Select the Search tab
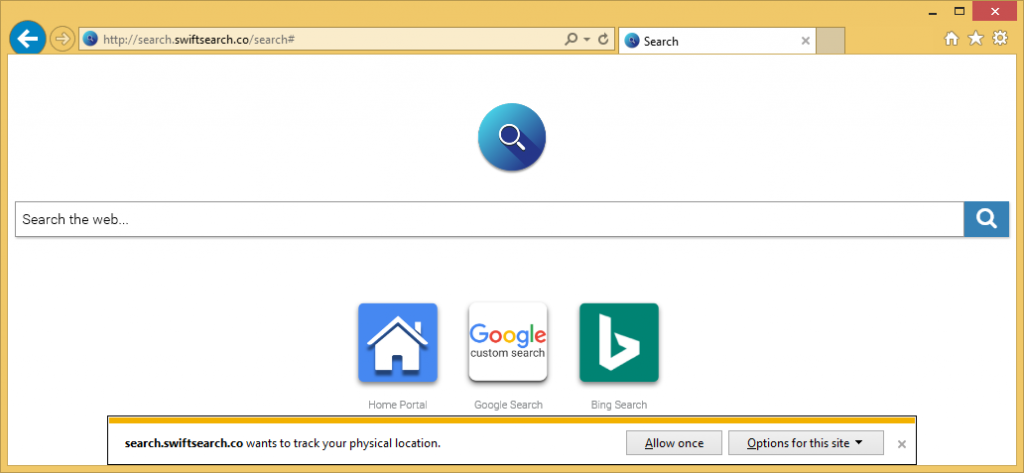The width and height of the screenshot is (1024, 473). click(x=705, y=41)
